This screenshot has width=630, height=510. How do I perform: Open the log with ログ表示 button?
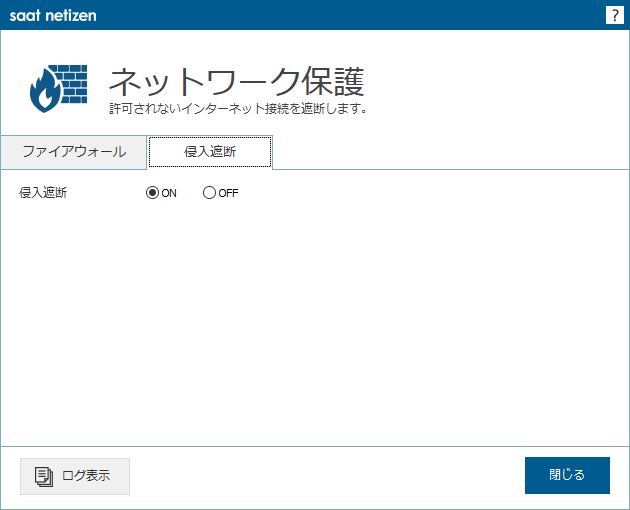75,476
